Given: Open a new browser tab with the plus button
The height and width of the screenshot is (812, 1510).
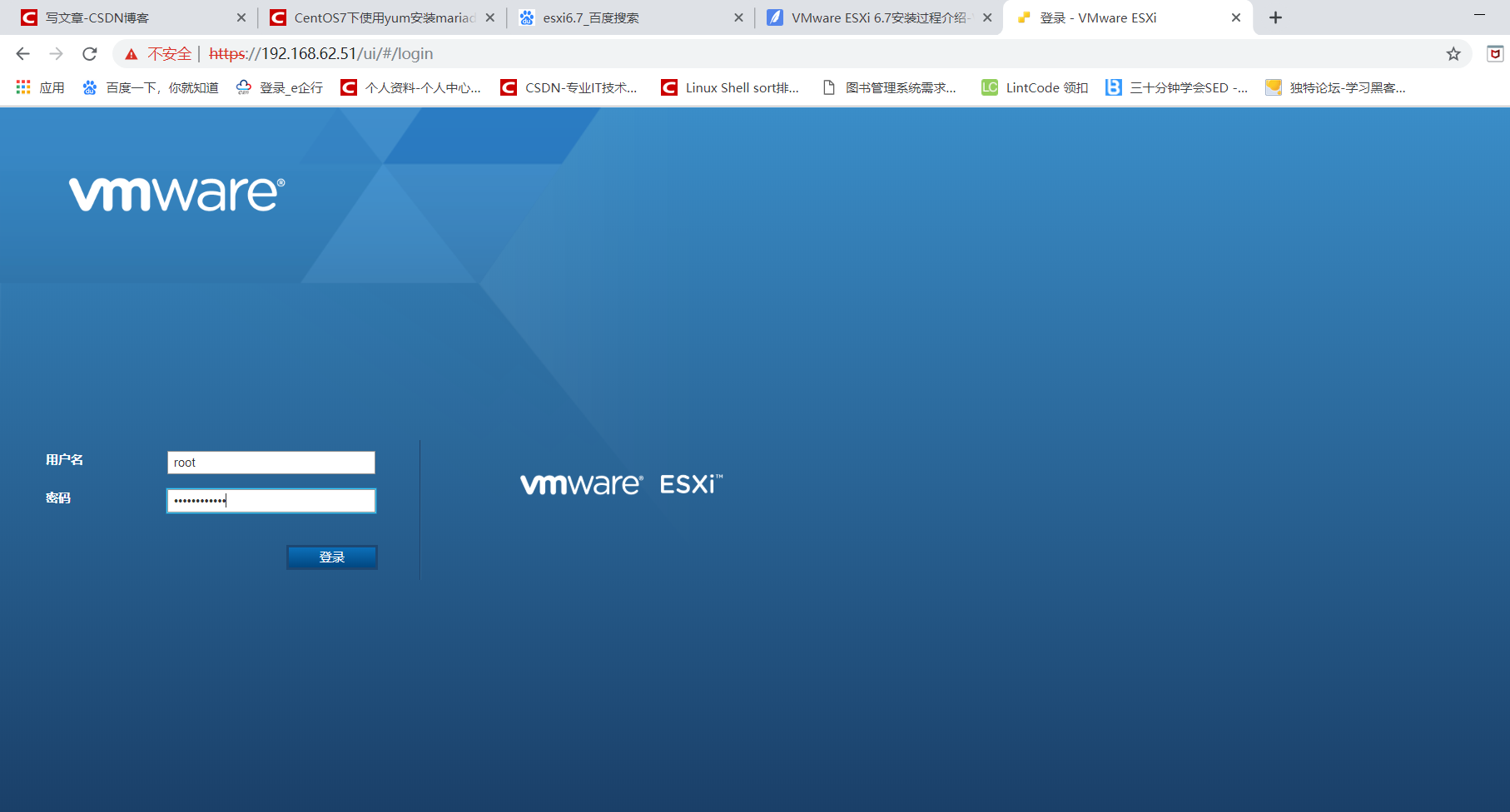Looking at the screenshot, I should 1275,17.
